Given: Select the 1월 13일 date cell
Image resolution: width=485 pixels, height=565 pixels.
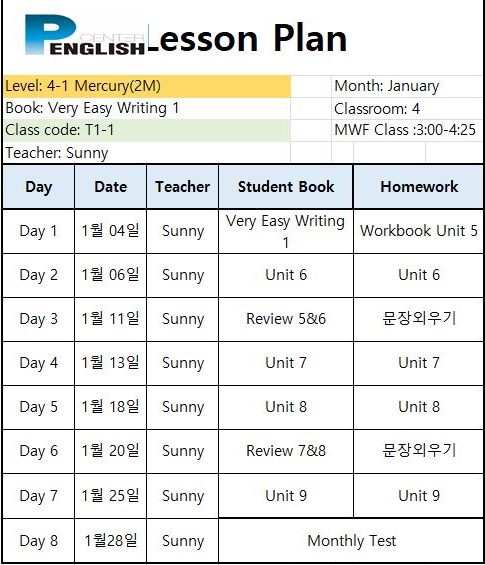Looking at the screenshot, I should click(x=111, y=363).
